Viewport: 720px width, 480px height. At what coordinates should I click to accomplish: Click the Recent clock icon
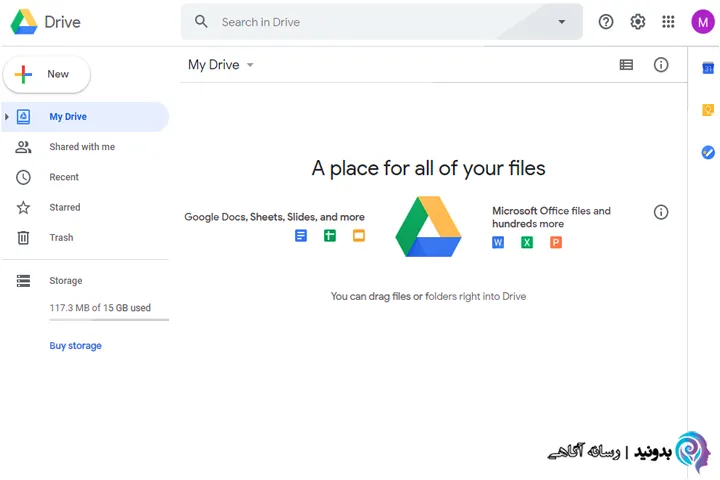[x=23, y=177]
